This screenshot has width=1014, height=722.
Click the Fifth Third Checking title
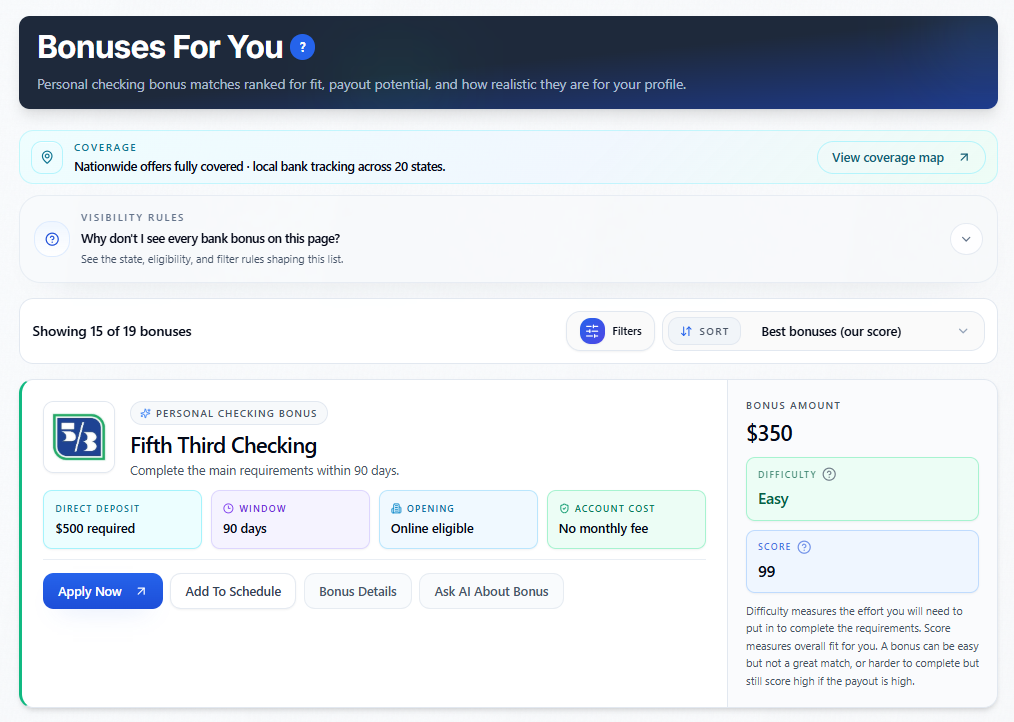point(224,445)
